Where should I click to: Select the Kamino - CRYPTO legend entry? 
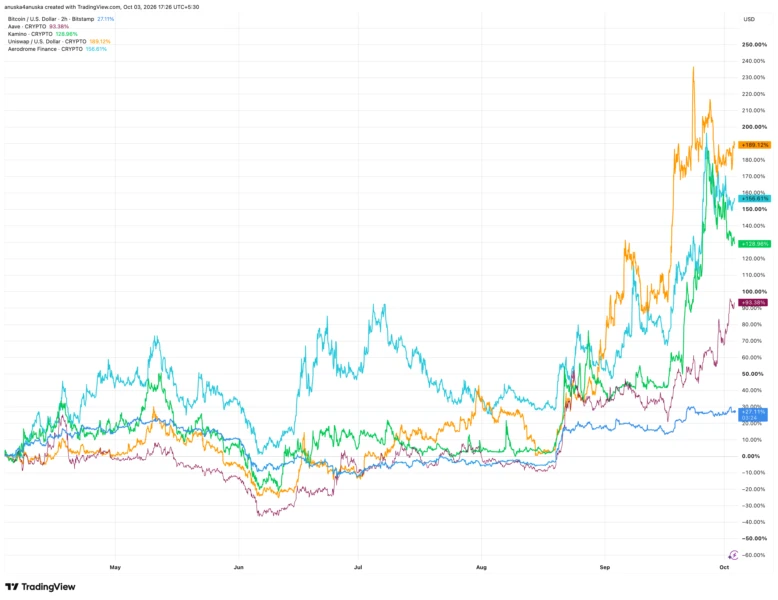pyautogui.click(x=43, y=34)
